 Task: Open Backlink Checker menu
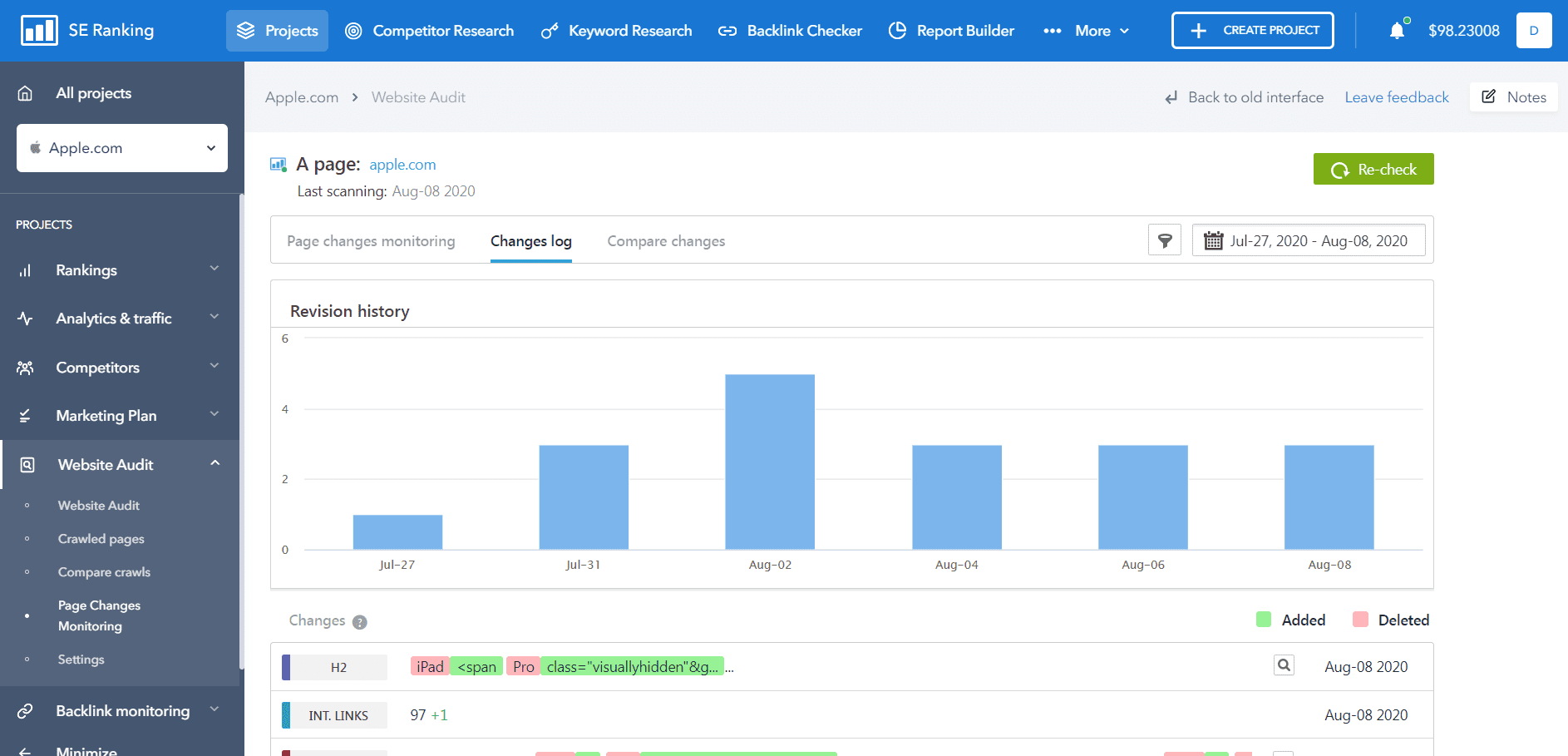click(790, 31)
